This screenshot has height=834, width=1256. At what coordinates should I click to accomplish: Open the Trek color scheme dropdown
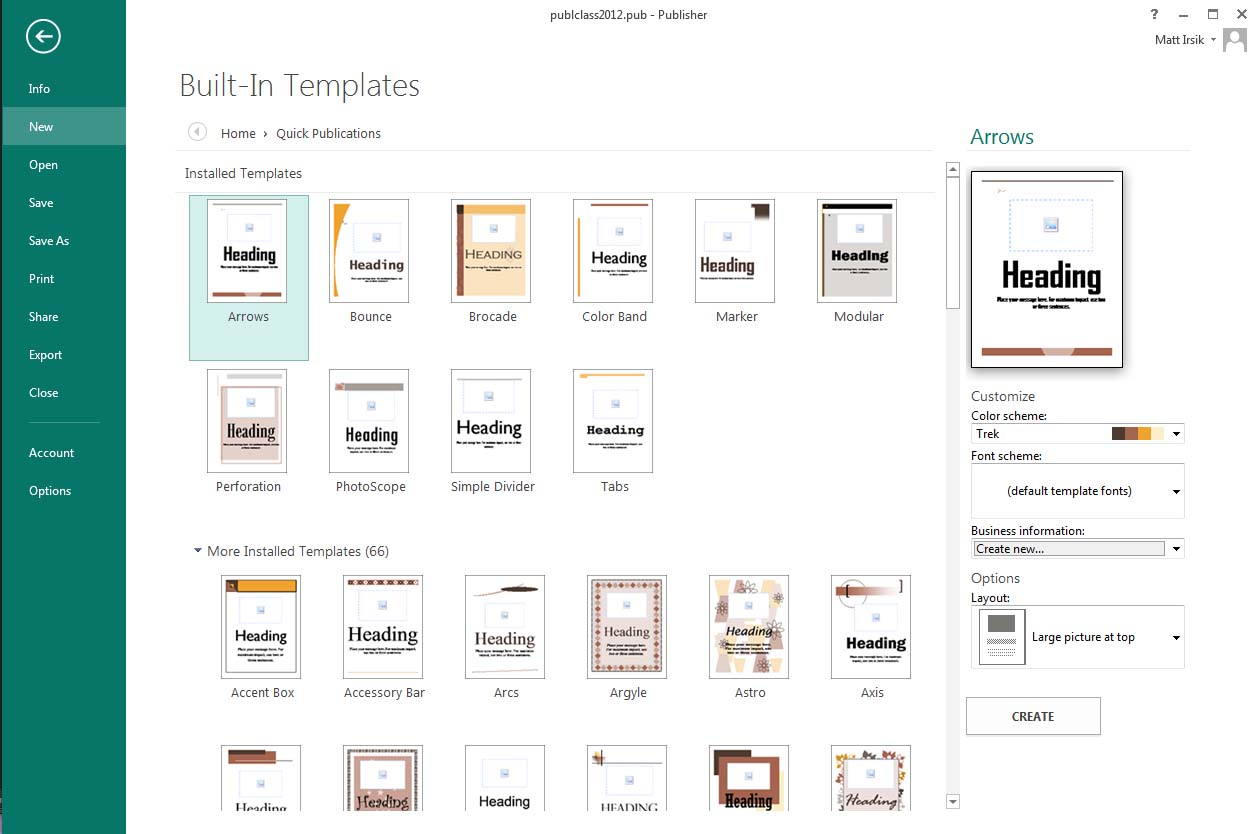coord(1178,433)
